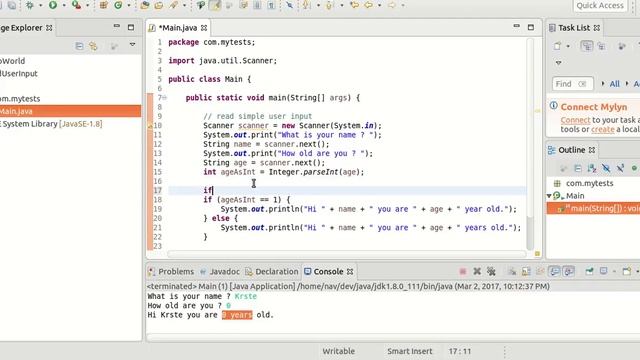Switch to the Declaration tab
640x360 pixels.
pos(272,271)
